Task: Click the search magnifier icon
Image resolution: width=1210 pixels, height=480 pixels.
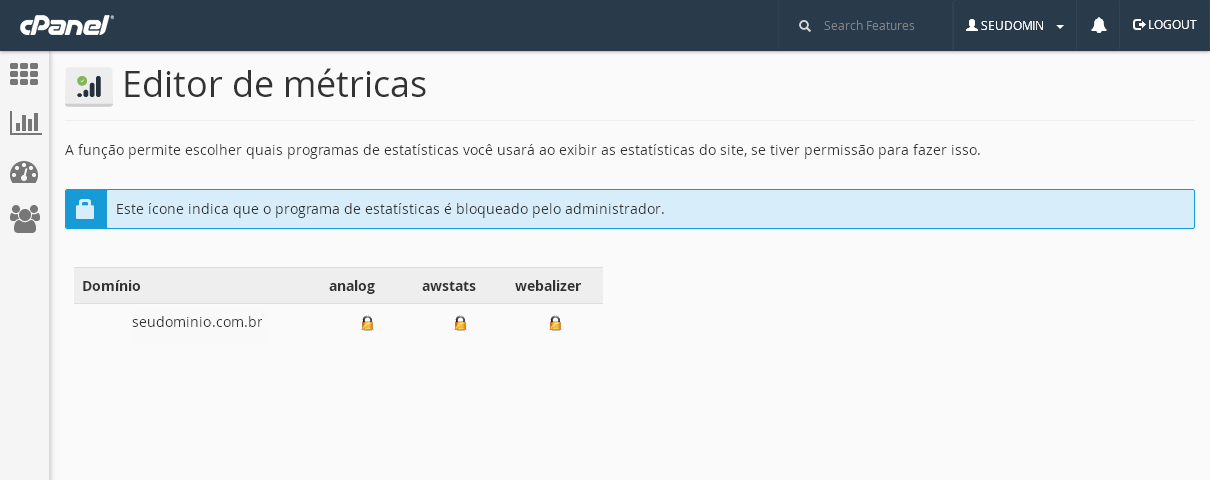Action: point(805,26)
